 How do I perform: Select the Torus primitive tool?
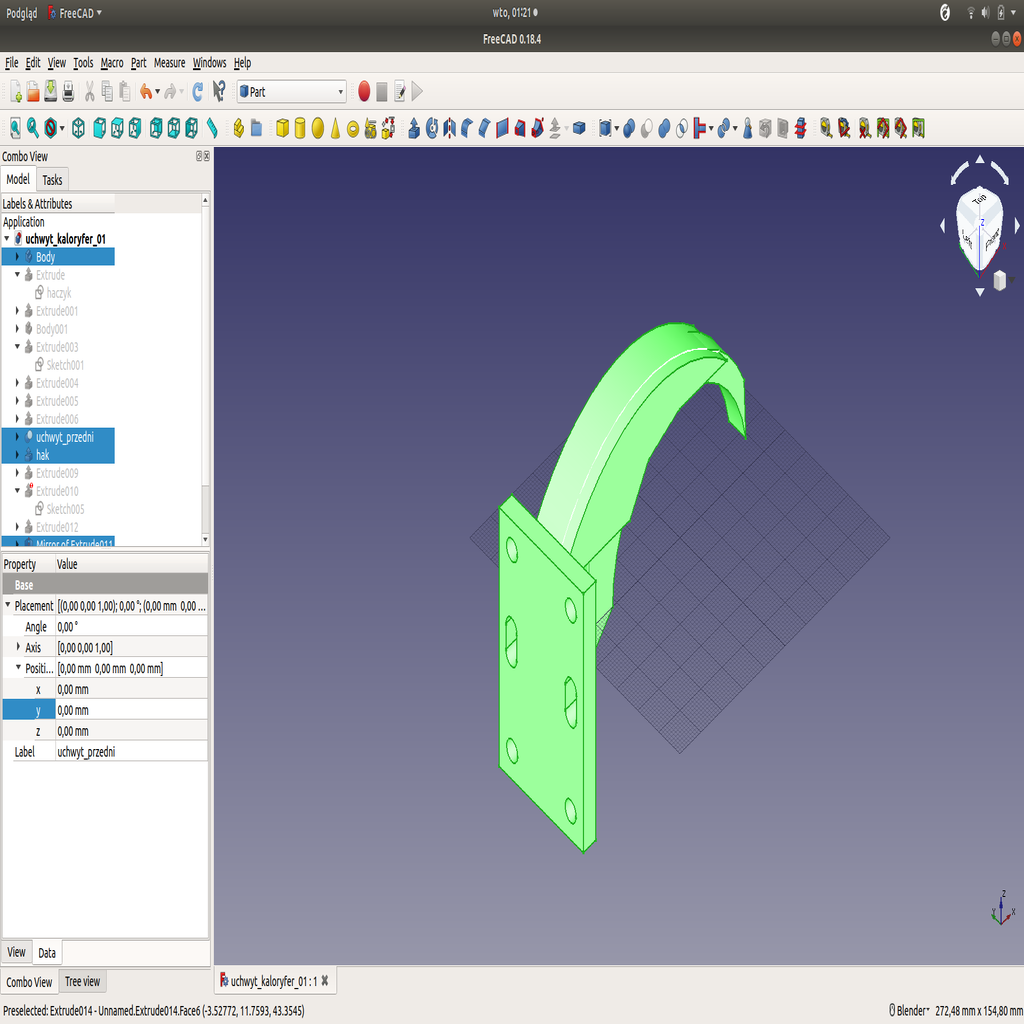(x=354, y=128)
